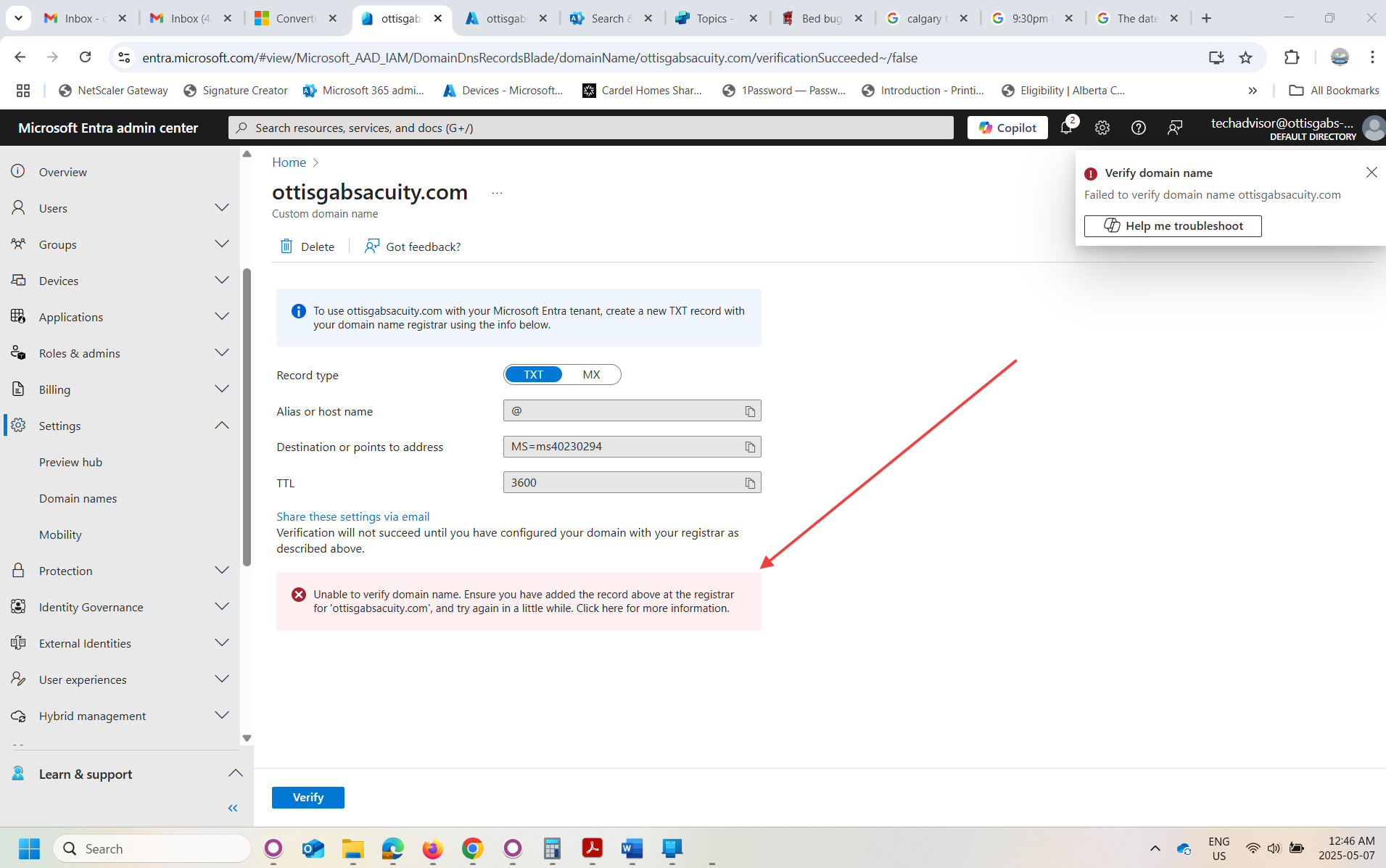Copy the Alias or host name value

[750, 411]
